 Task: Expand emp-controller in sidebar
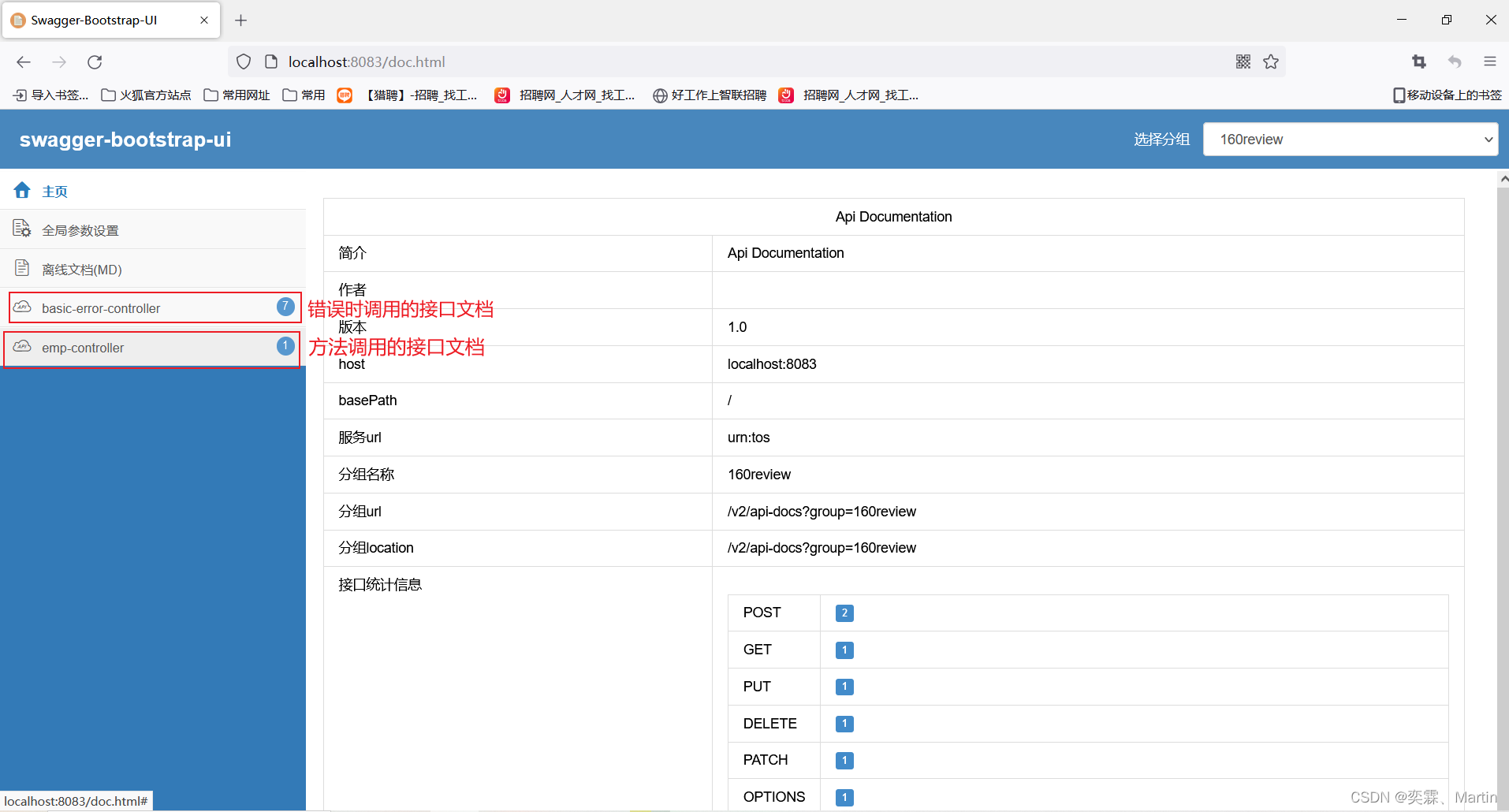pyautogui.click(x=152, y=348)
